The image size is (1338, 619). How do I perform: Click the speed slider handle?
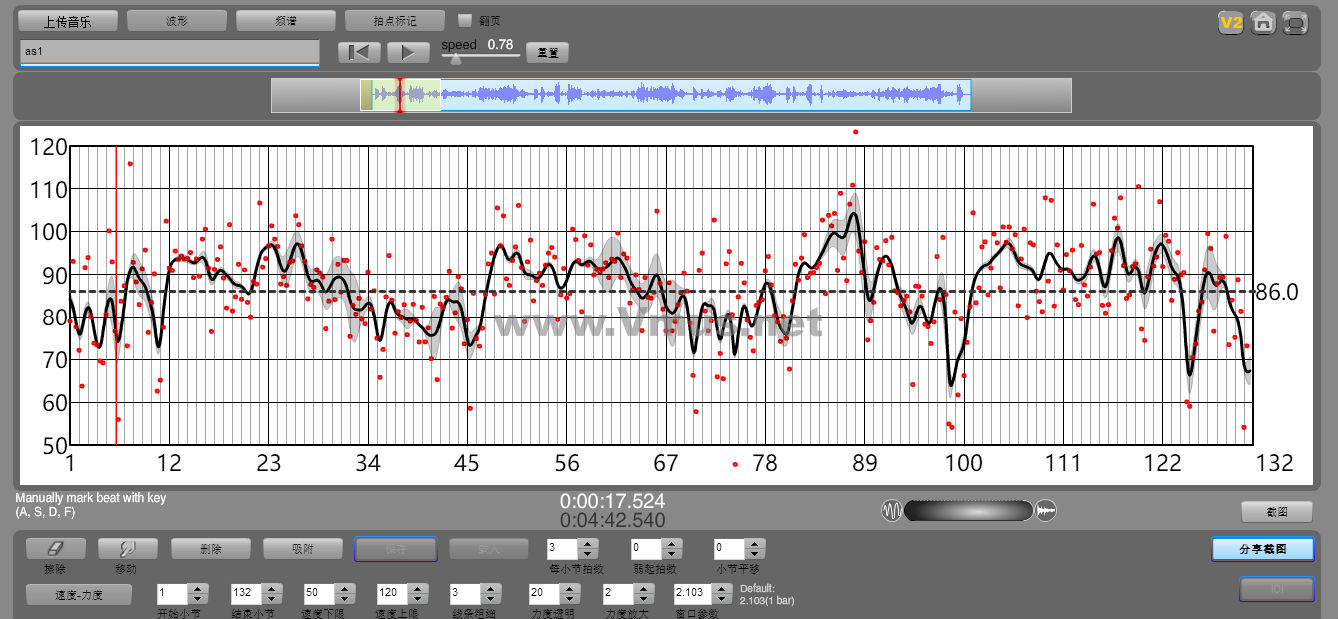pyautogui.click(x=456, y=58)
